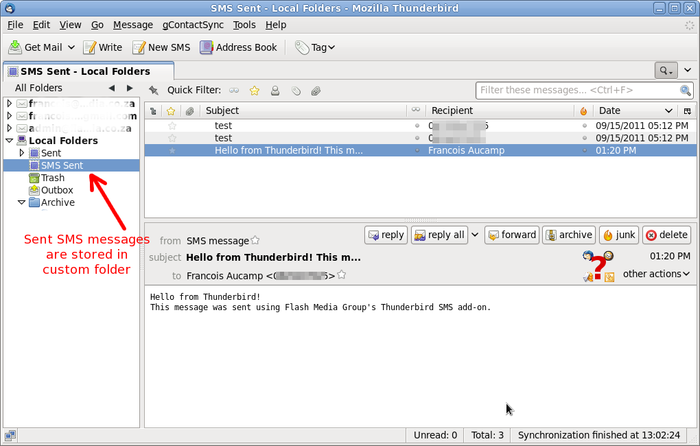Open the Message menu
Viewport: 700px width, 446px height.
pyautogui.click(x=133, y=25)
